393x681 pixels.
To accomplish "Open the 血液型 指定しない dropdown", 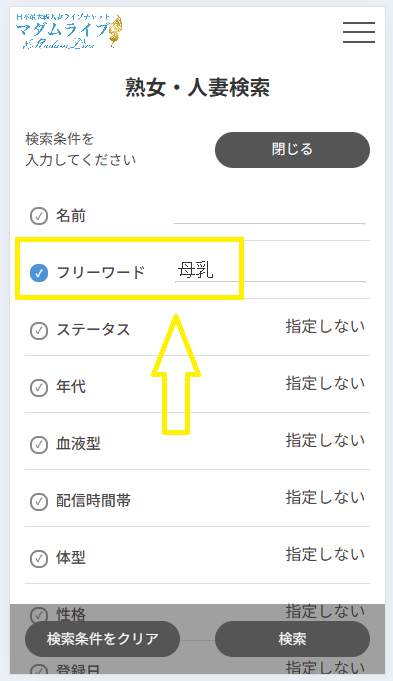I will 325,440.
